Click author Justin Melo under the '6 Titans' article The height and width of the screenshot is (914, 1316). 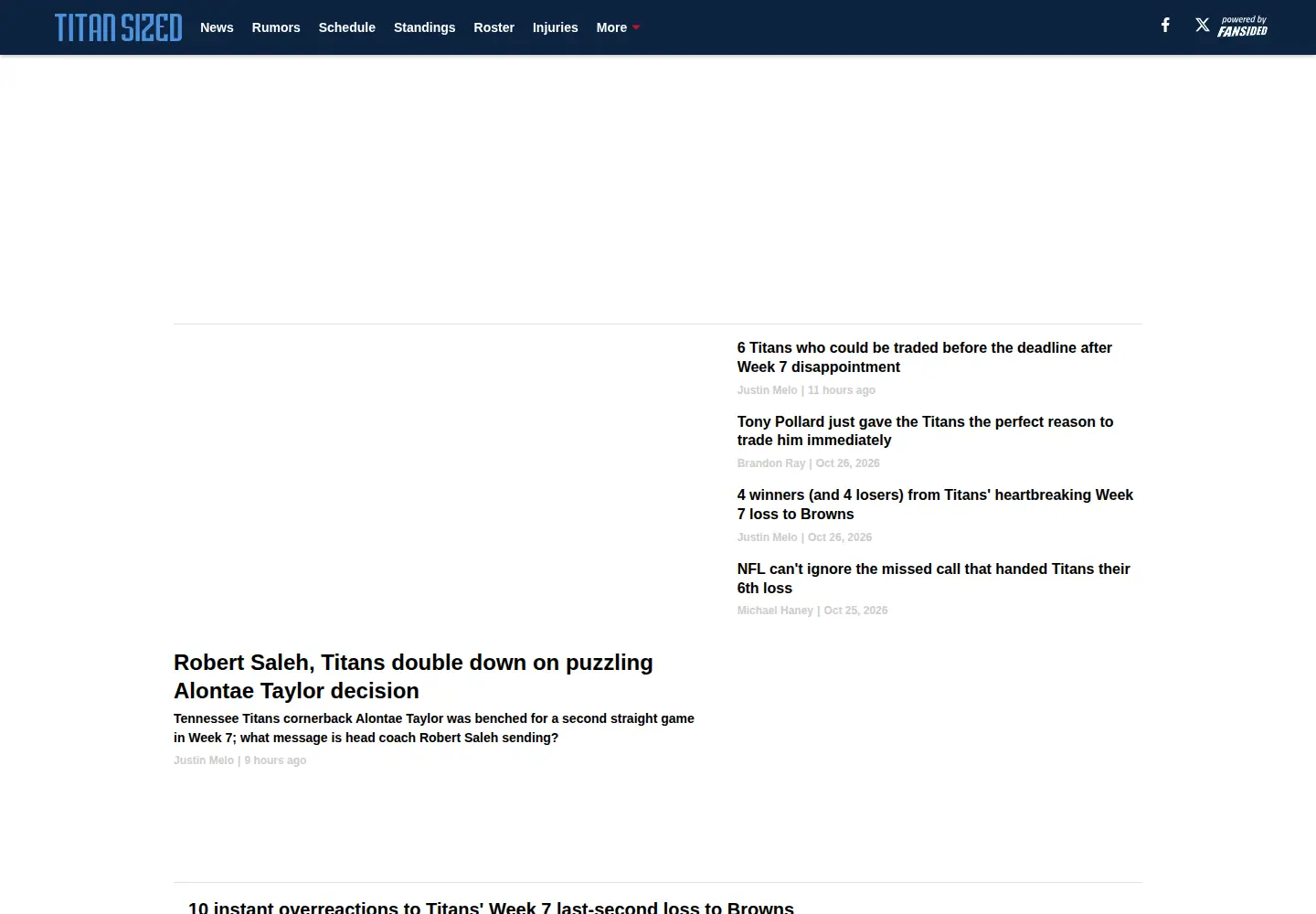pyautogui.click(x=768, y=390)
